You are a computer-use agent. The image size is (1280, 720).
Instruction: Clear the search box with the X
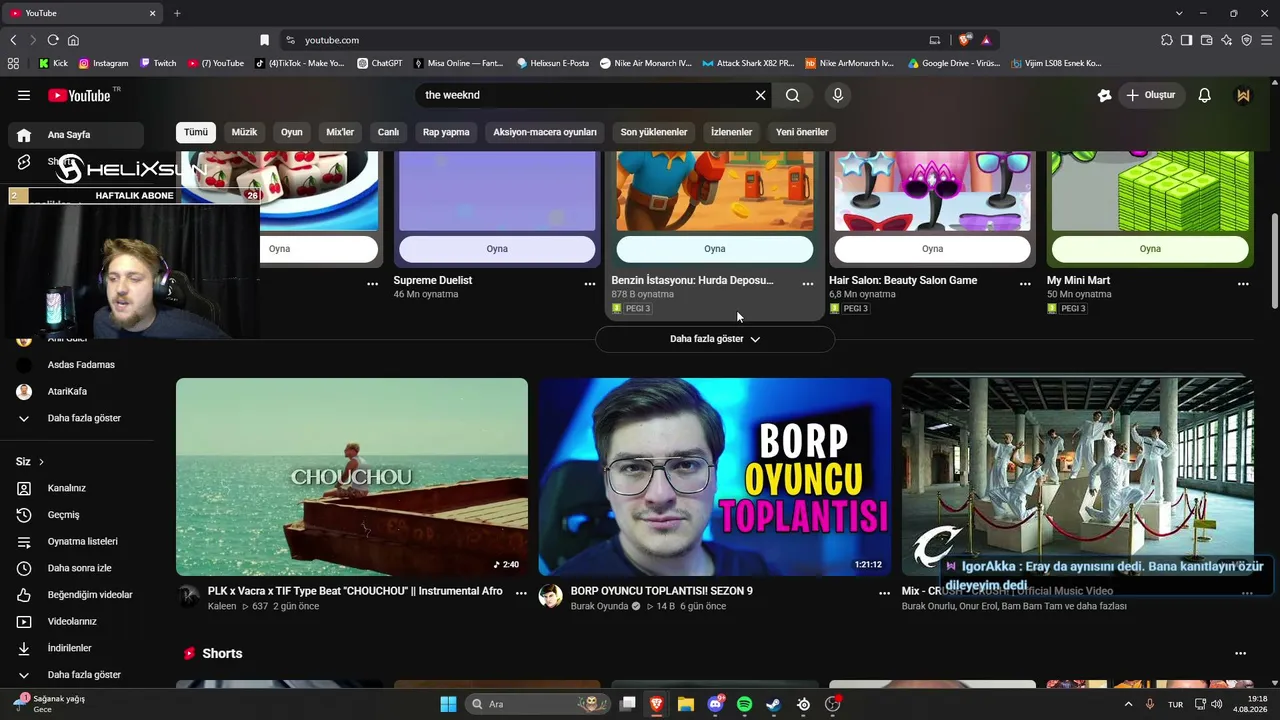(x=760, y=95)
